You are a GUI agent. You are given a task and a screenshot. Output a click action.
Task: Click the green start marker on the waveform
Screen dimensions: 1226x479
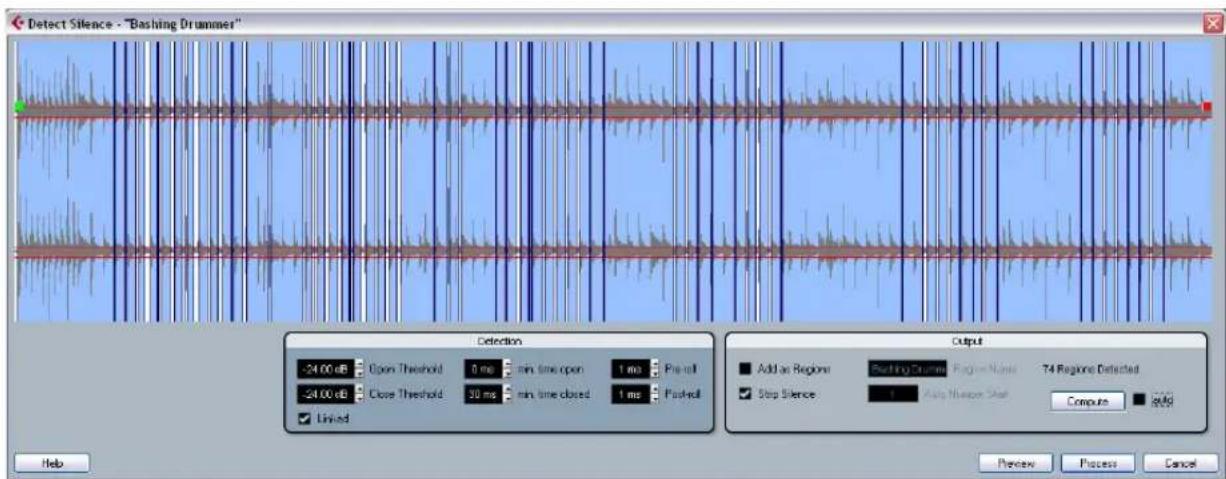tap(20, 106)
